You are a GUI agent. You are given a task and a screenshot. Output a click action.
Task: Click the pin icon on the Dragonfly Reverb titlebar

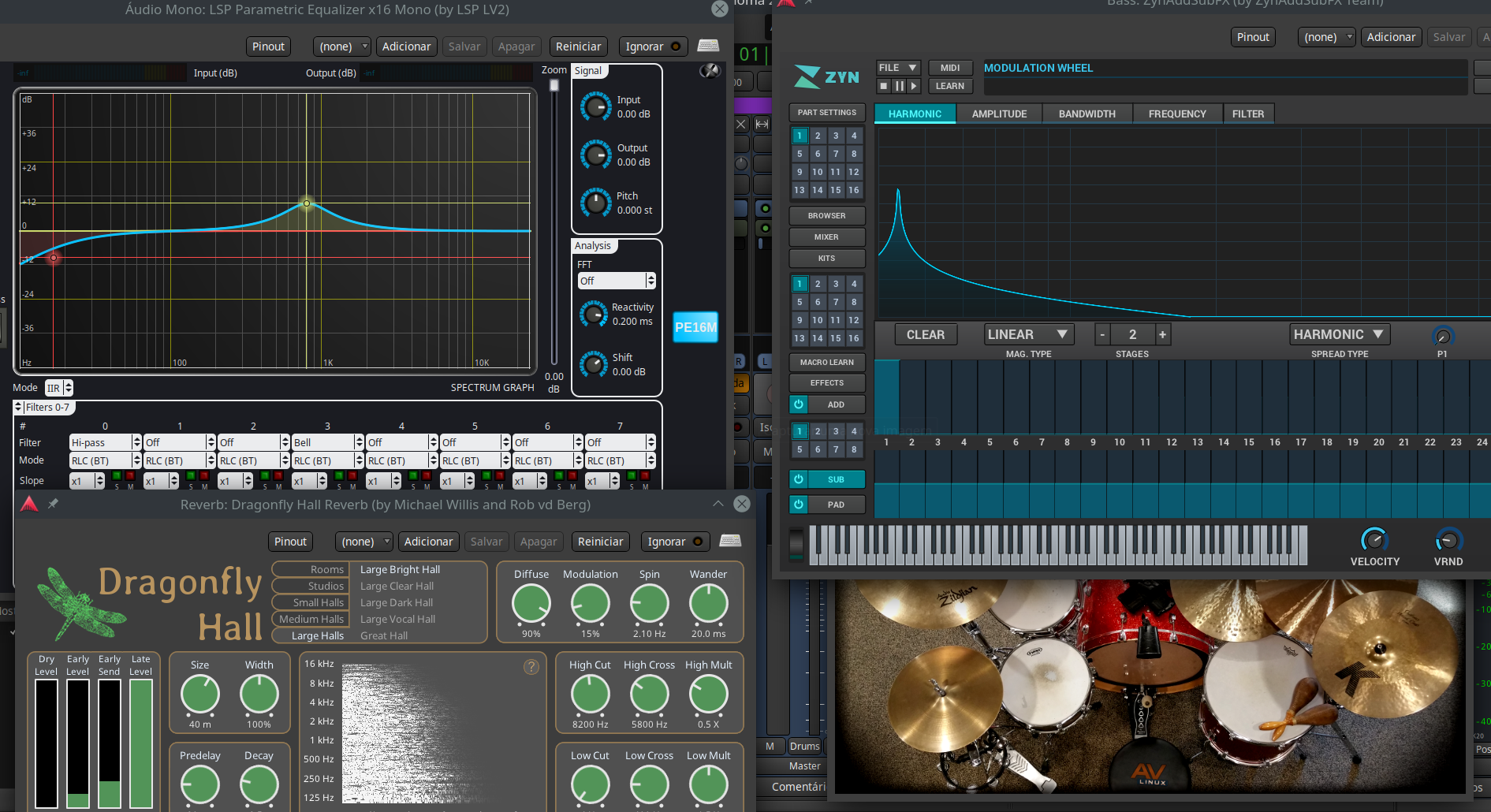(53, 503)
